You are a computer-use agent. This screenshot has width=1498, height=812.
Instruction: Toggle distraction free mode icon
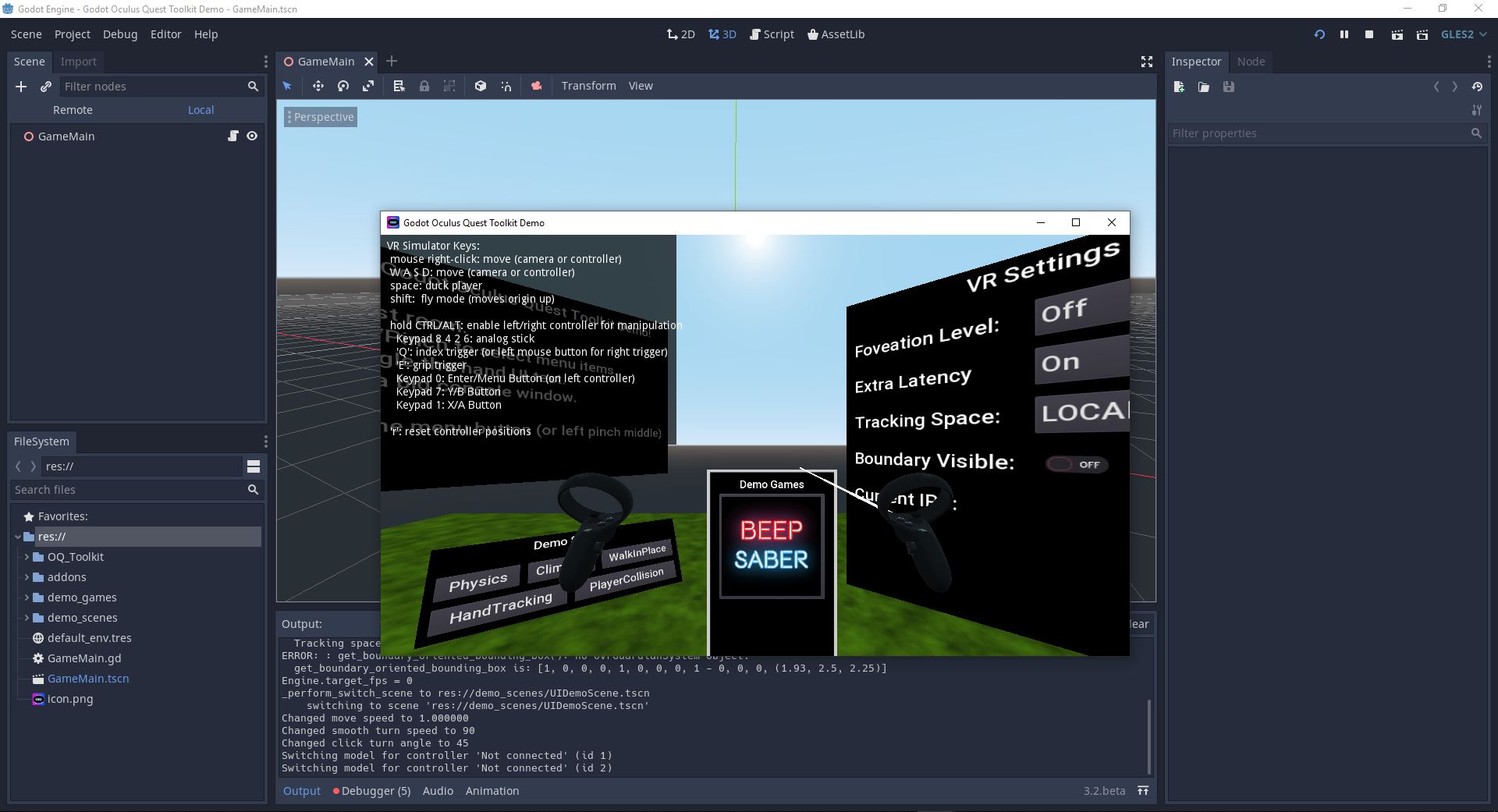click(x=1147, y=62)
